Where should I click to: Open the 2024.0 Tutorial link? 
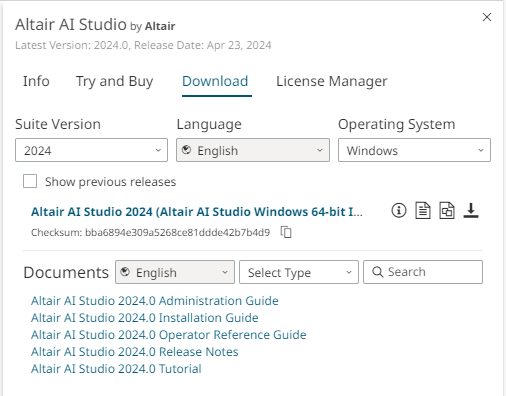pos(116,369)
